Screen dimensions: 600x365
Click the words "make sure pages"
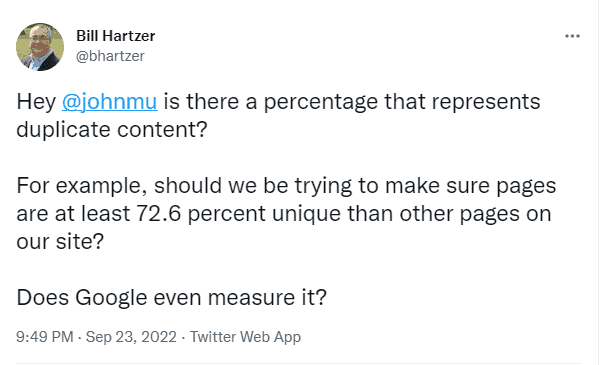(x=470, y=186)
